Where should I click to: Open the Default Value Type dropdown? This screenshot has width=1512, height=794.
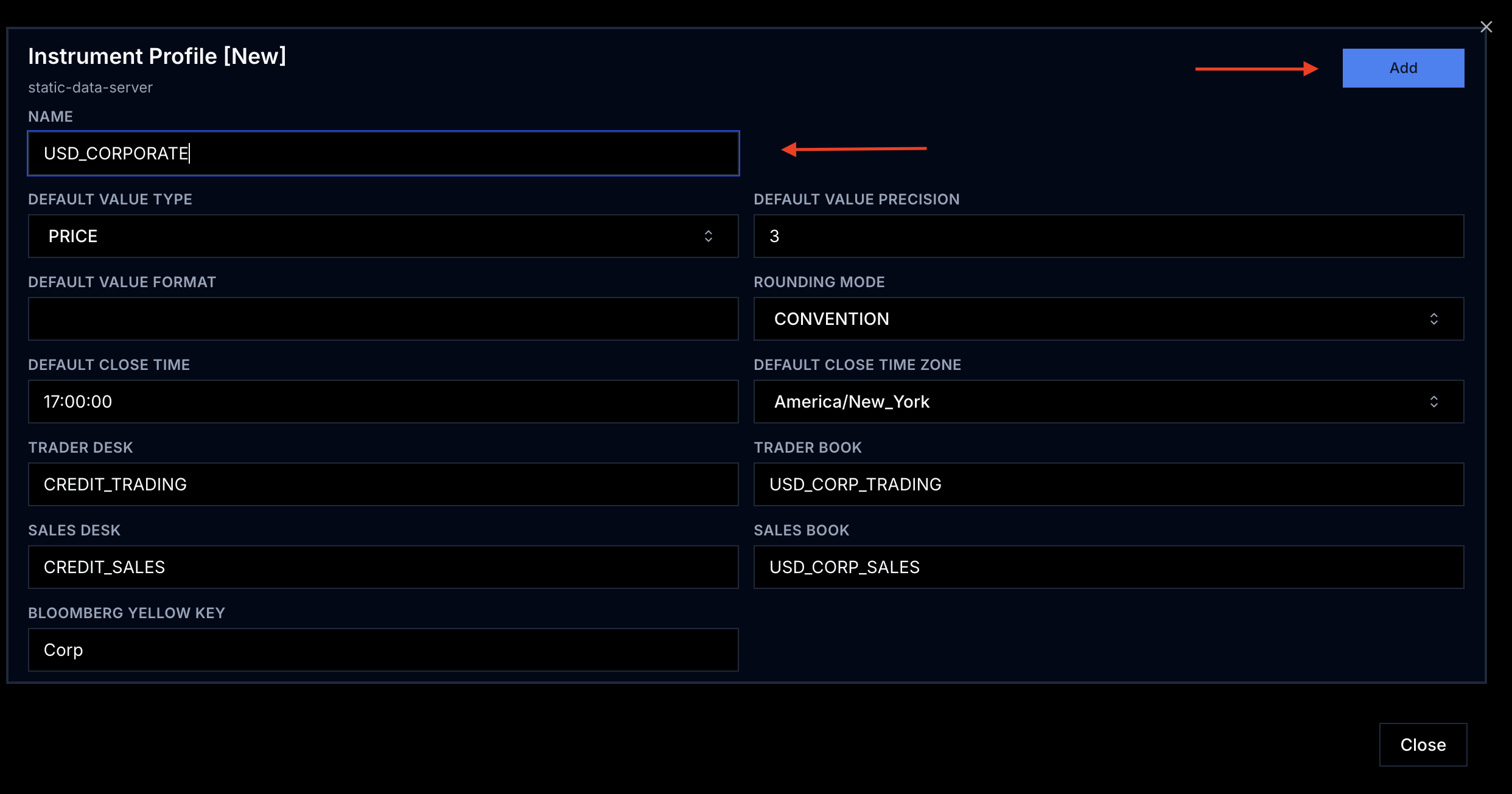coord(383,236)
